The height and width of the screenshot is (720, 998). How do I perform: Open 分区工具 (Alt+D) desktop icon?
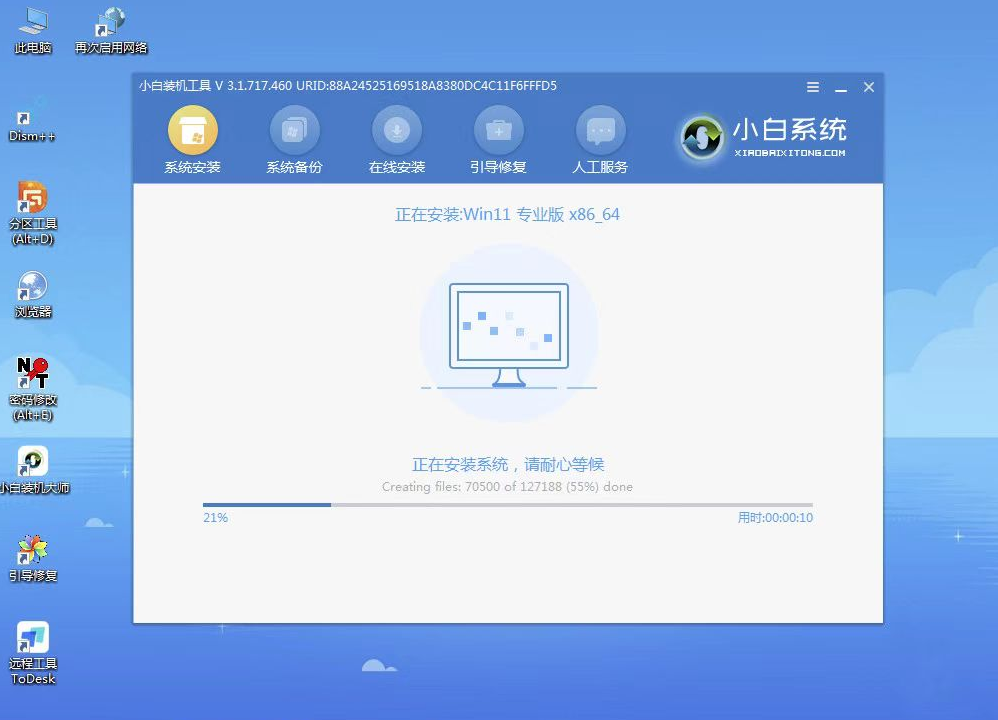click(x=32, y=213)
